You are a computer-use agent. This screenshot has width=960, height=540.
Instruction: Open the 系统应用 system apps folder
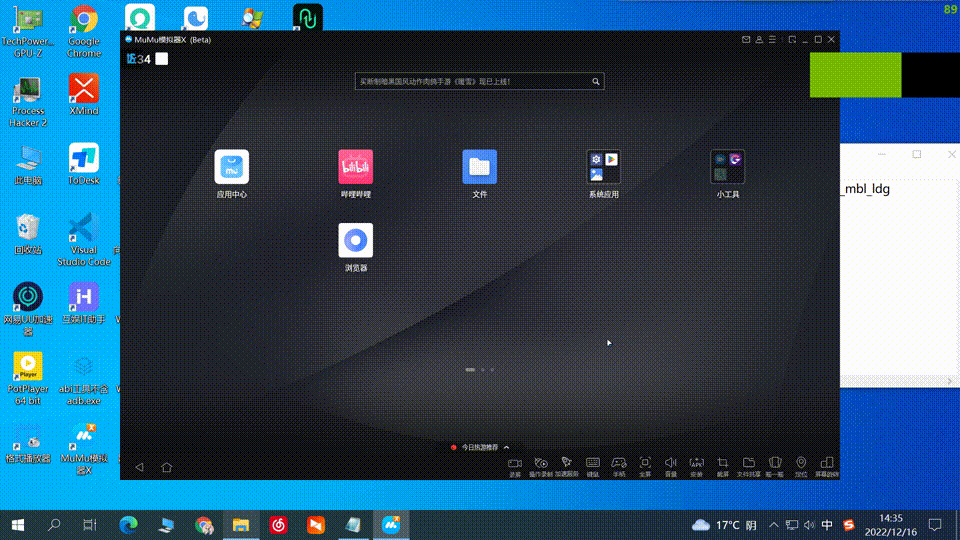[x=604, y=167]
